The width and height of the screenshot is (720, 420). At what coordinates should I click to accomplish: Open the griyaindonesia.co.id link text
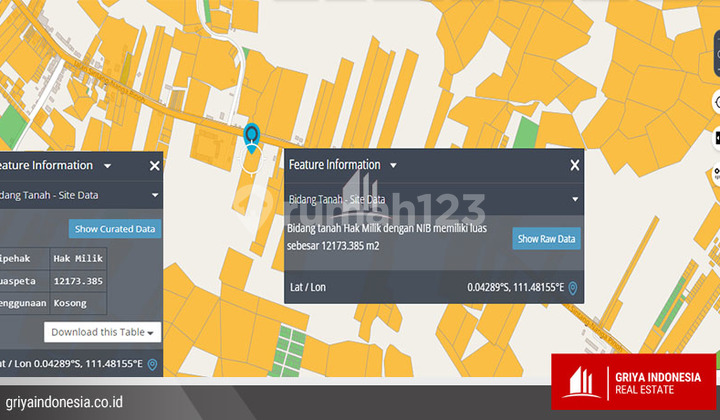64,402
